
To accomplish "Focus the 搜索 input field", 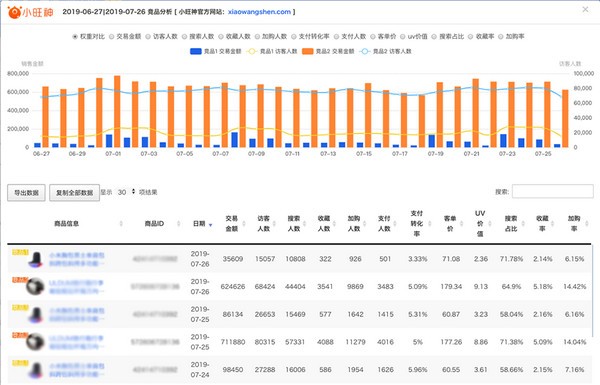I will click(553, 191).
